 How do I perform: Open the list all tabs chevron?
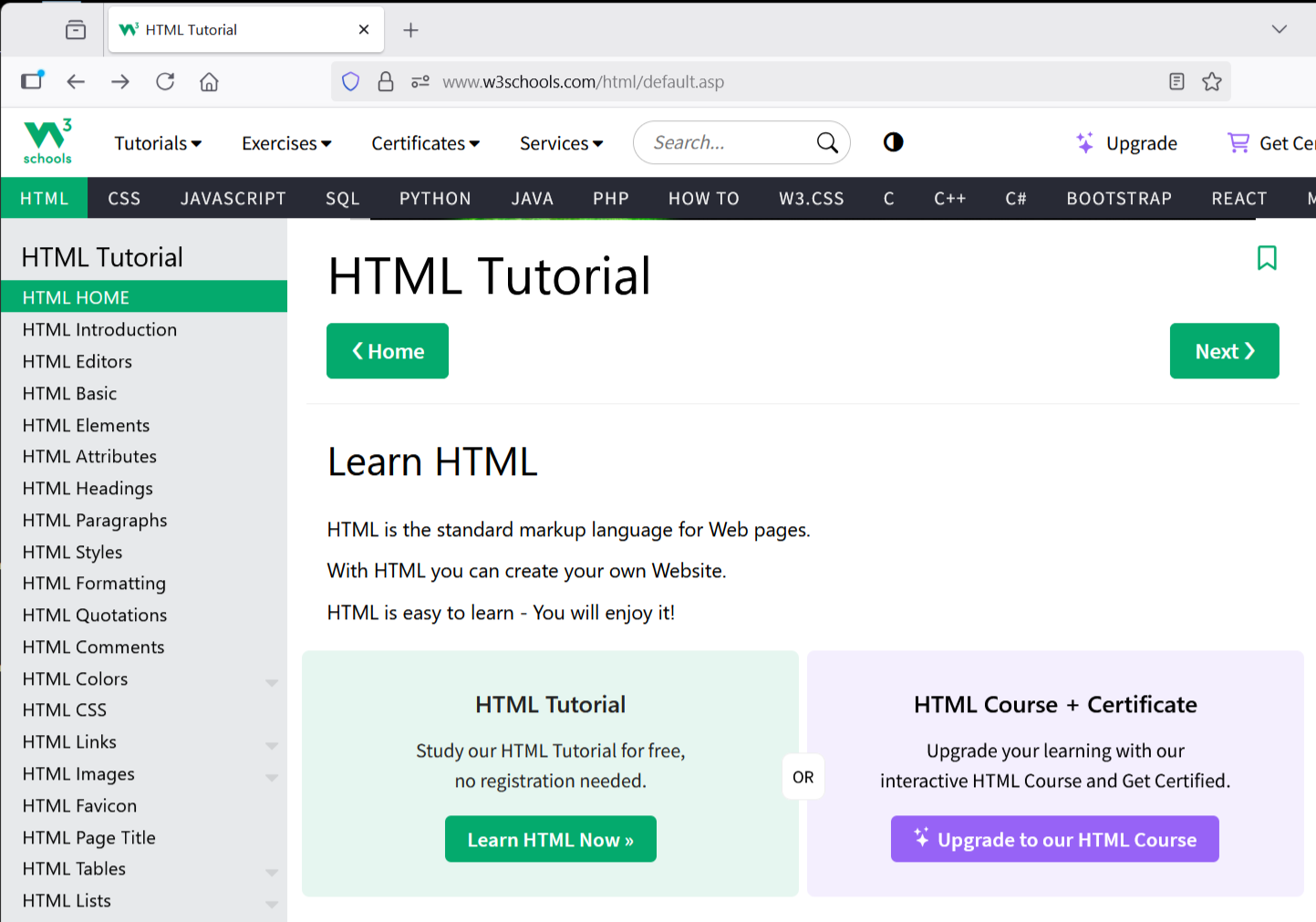point(1280,29)
